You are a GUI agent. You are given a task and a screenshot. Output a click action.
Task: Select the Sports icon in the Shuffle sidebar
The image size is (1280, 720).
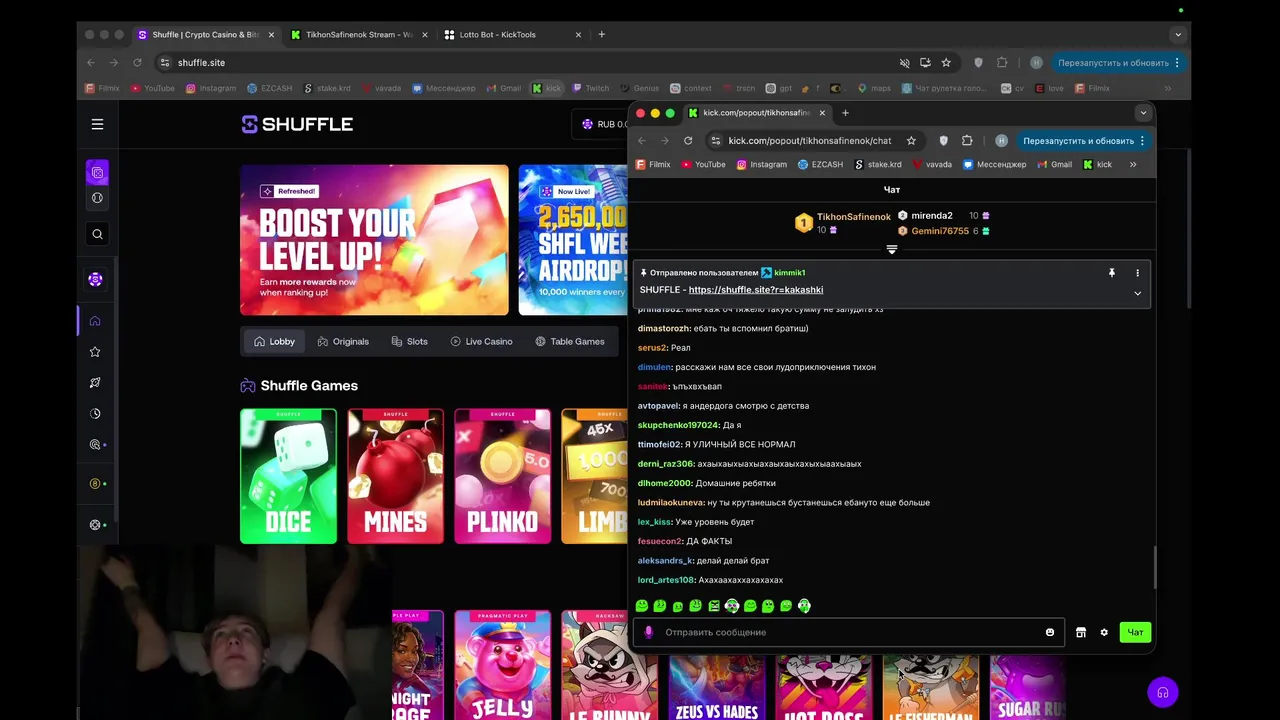(97, 198)
